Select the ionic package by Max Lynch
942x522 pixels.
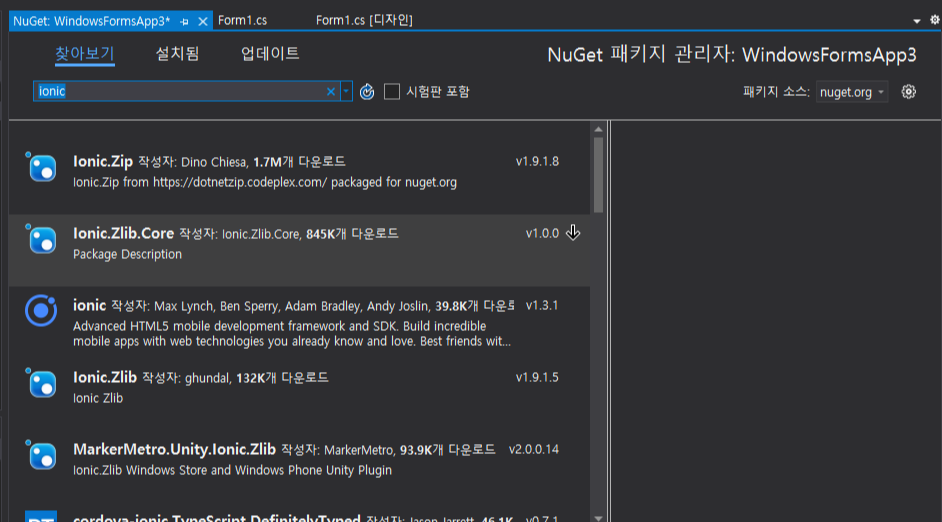90,305
